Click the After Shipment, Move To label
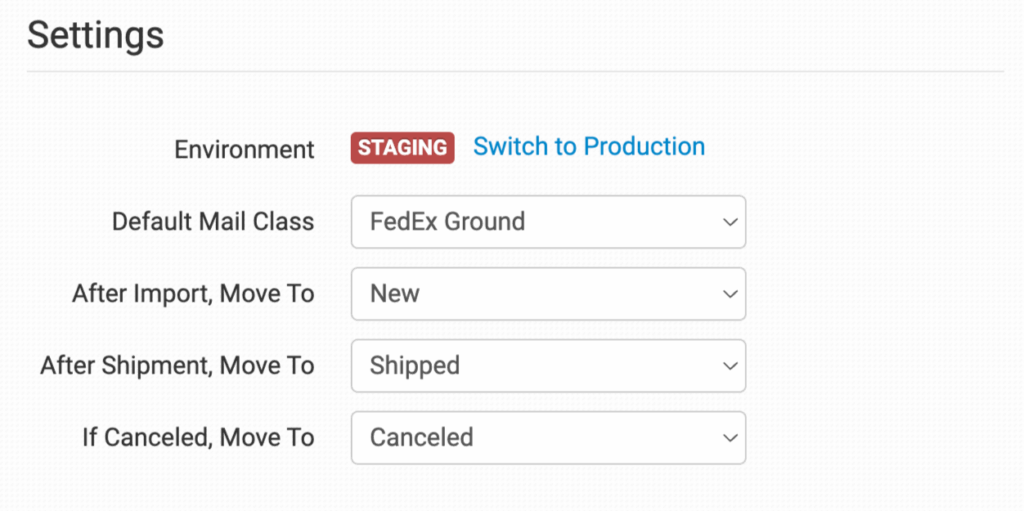This screenshot has height=511, width=1024. point(177,366)
